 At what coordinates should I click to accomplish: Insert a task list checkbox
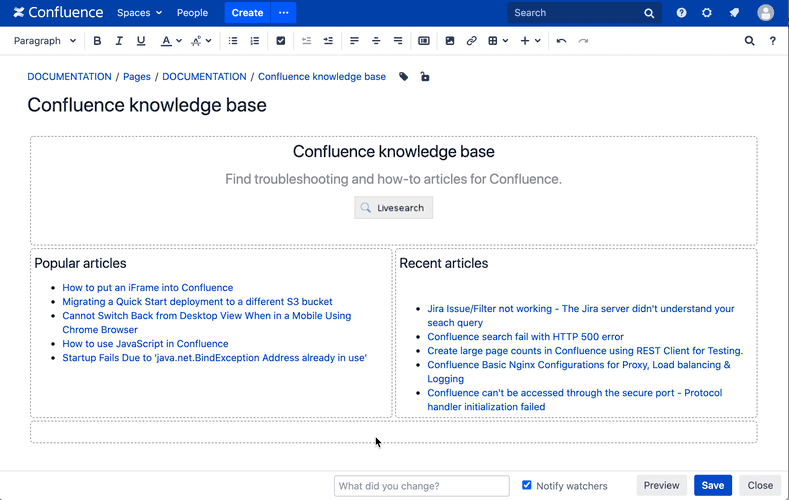[x=281, y=41]
